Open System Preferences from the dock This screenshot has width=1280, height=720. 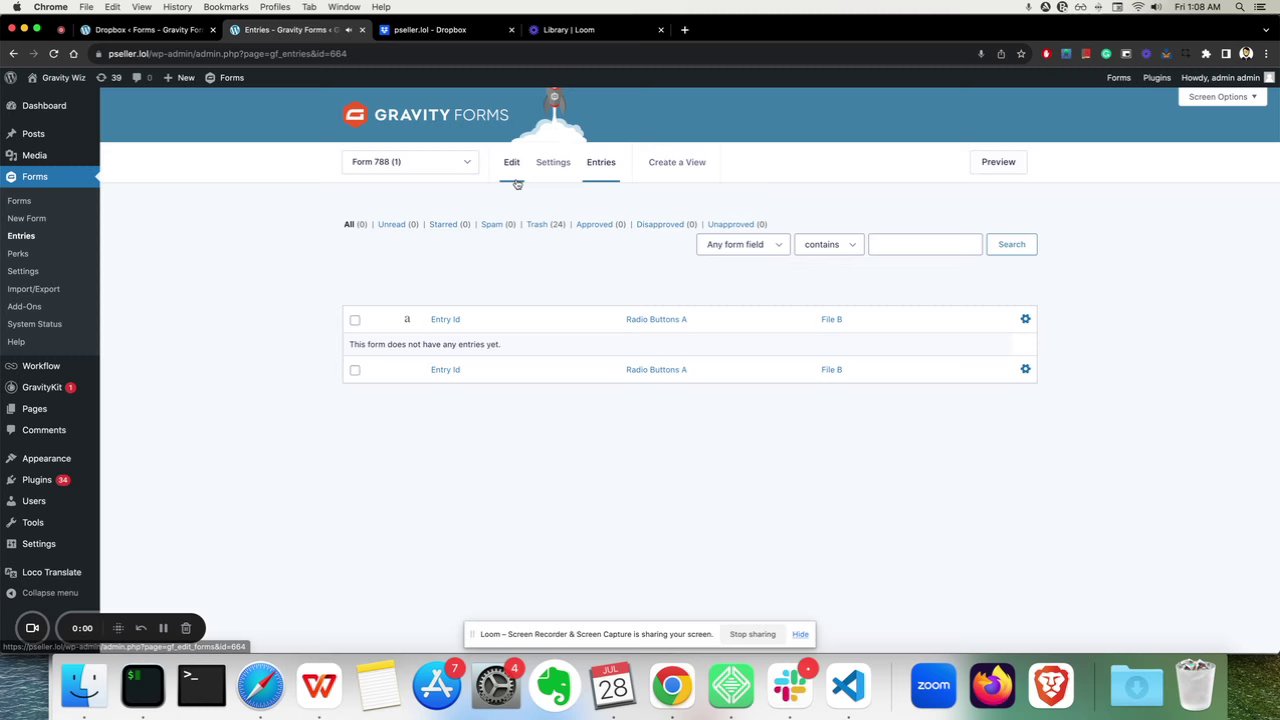pos(495,685)
